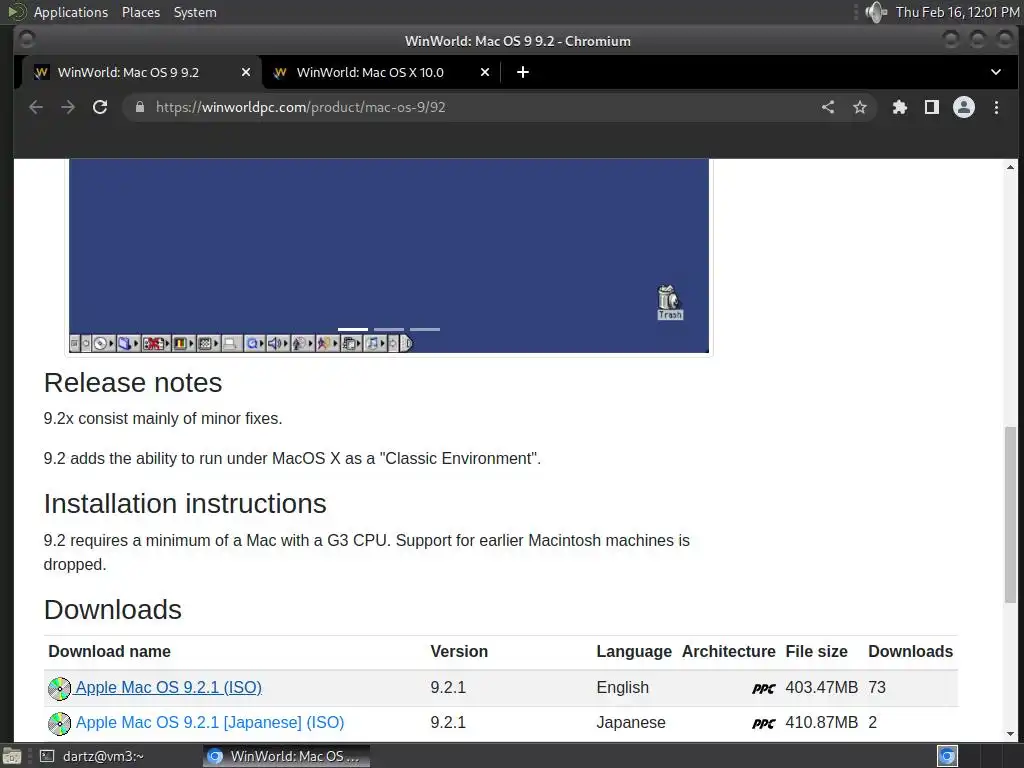This screenshot has width=1024, height=768.
Task: Click the Chromium window menu button
Action: [x=26, y=40]
